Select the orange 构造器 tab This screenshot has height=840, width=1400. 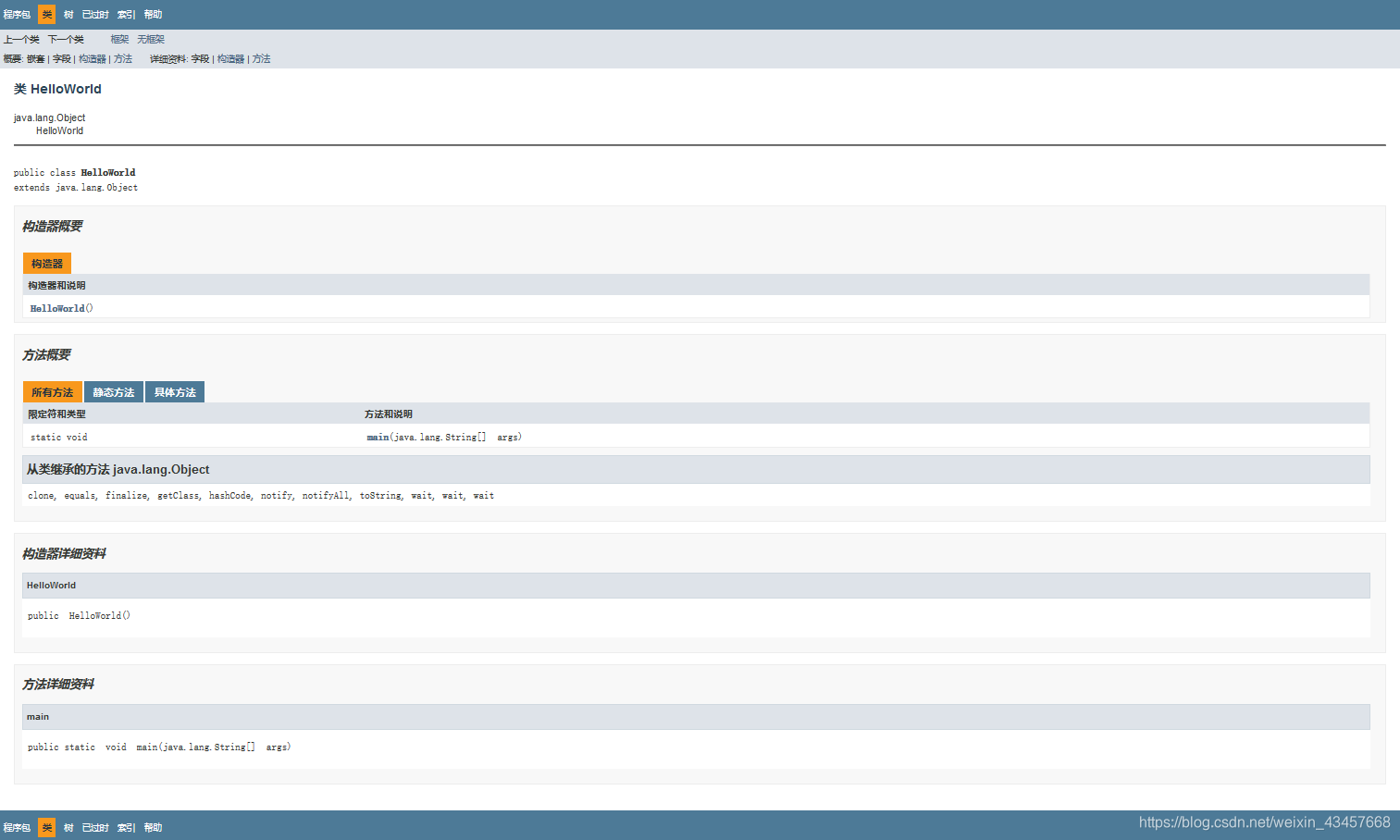coord(47,264)
